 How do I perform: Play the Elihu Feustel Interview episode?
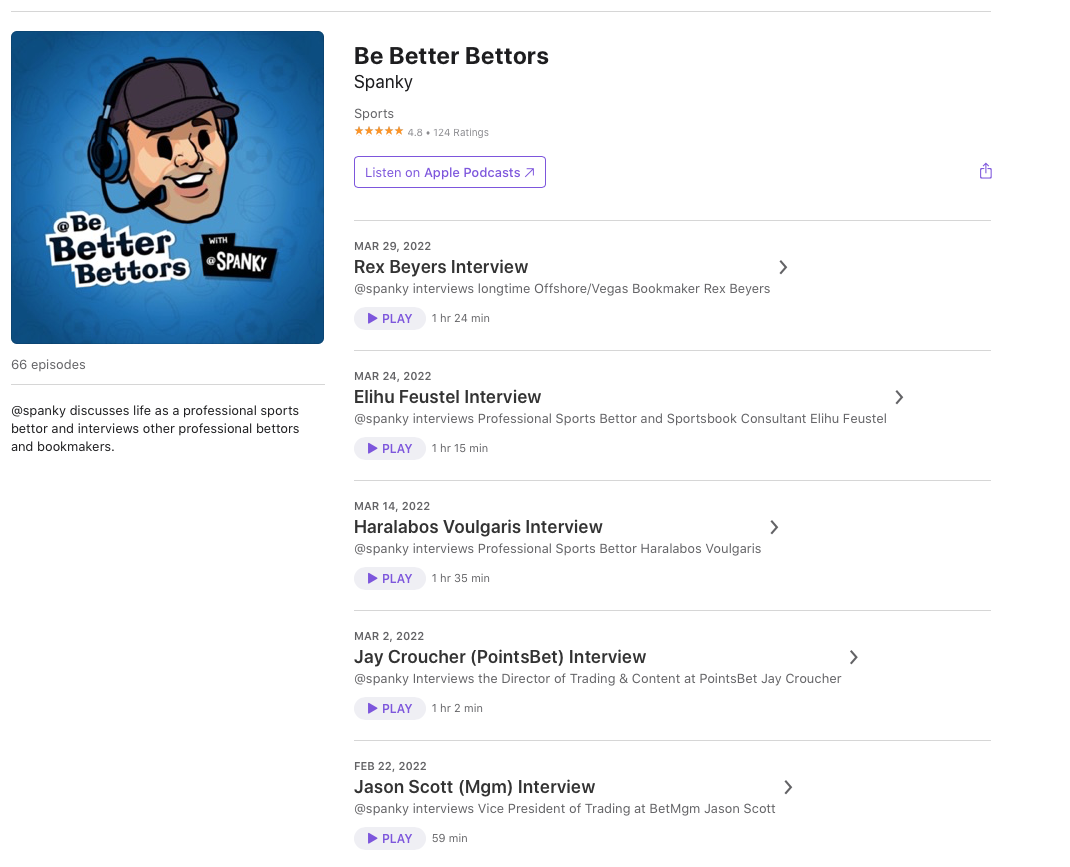(x=390, y=449)
